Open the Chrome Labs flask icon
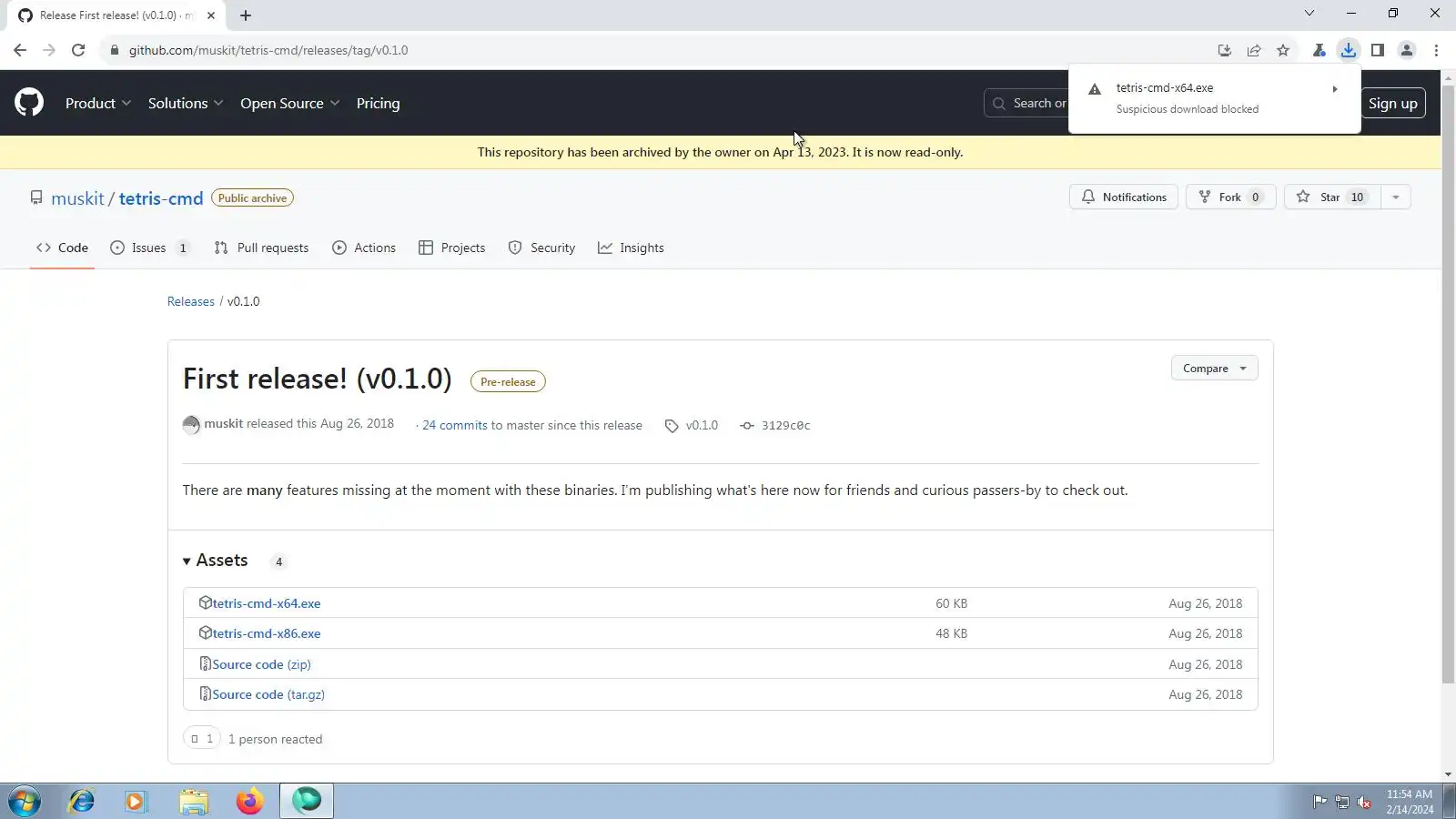The height and width of the screenshot is (819, 1456). tap(1319, 50)
